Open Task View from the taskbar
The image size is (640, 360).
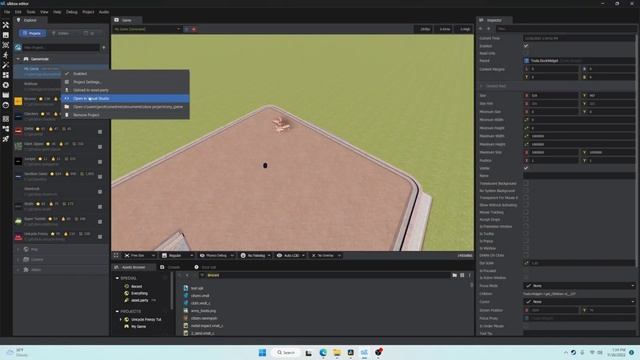pyautogui.click(x=309, y=352)
